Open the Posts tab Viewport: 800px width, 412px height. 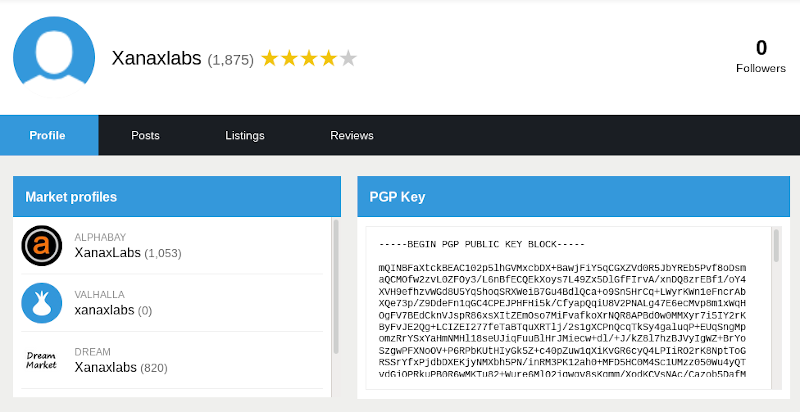point(145,135)
